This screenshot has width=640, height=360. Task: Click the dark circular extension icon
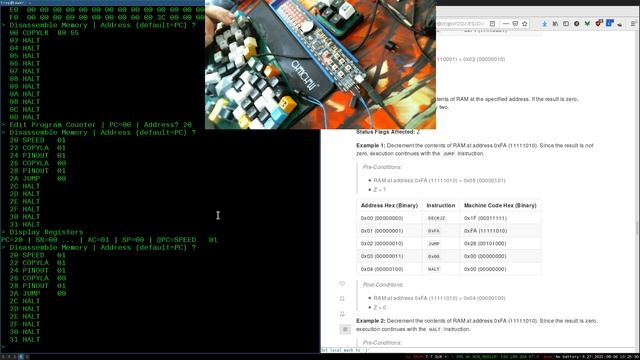(576, 24)
